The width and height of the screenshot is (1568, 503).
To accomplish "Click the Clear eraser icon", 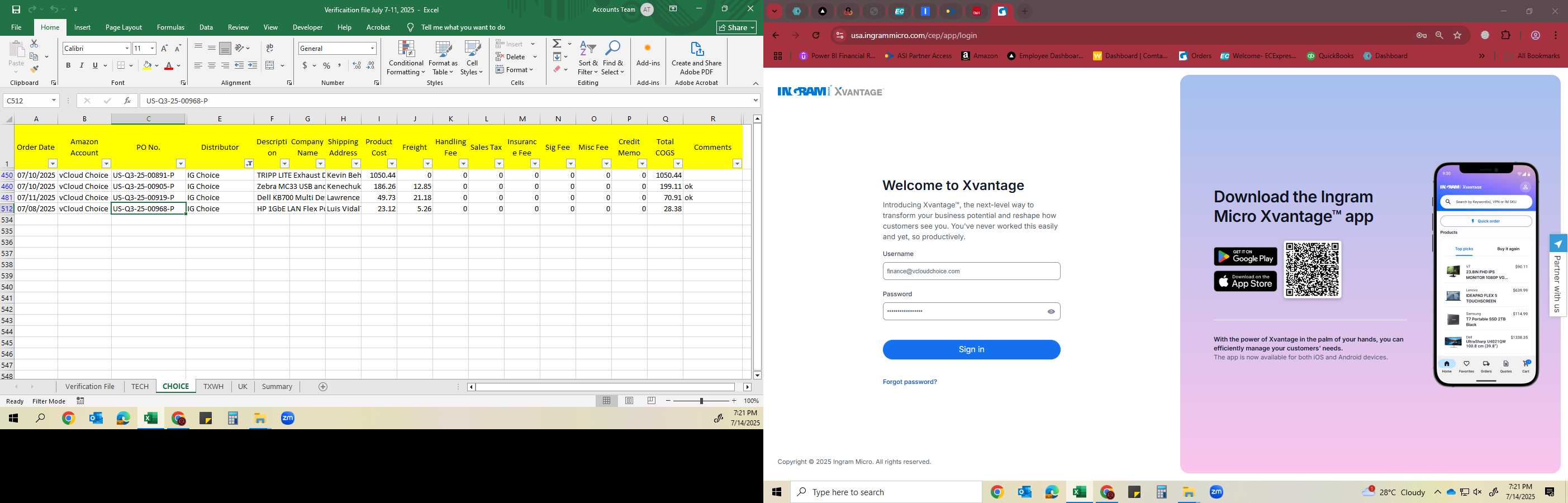I will point(557,69).
